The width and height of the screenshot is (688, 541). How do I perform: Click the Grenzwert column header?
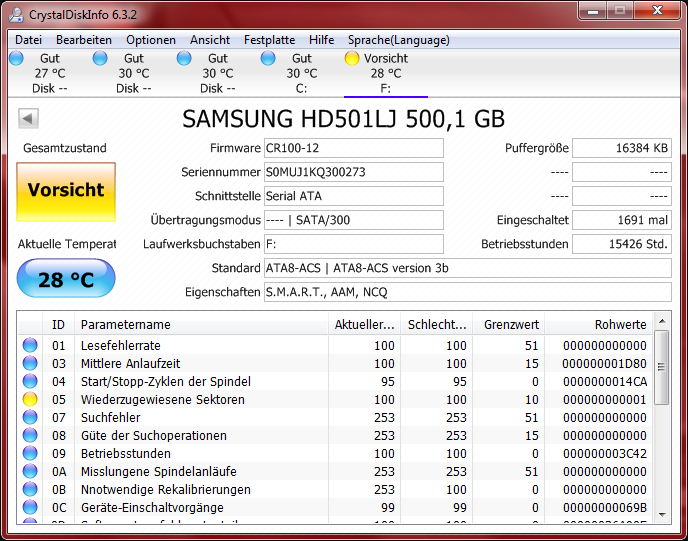click(509, 324)
